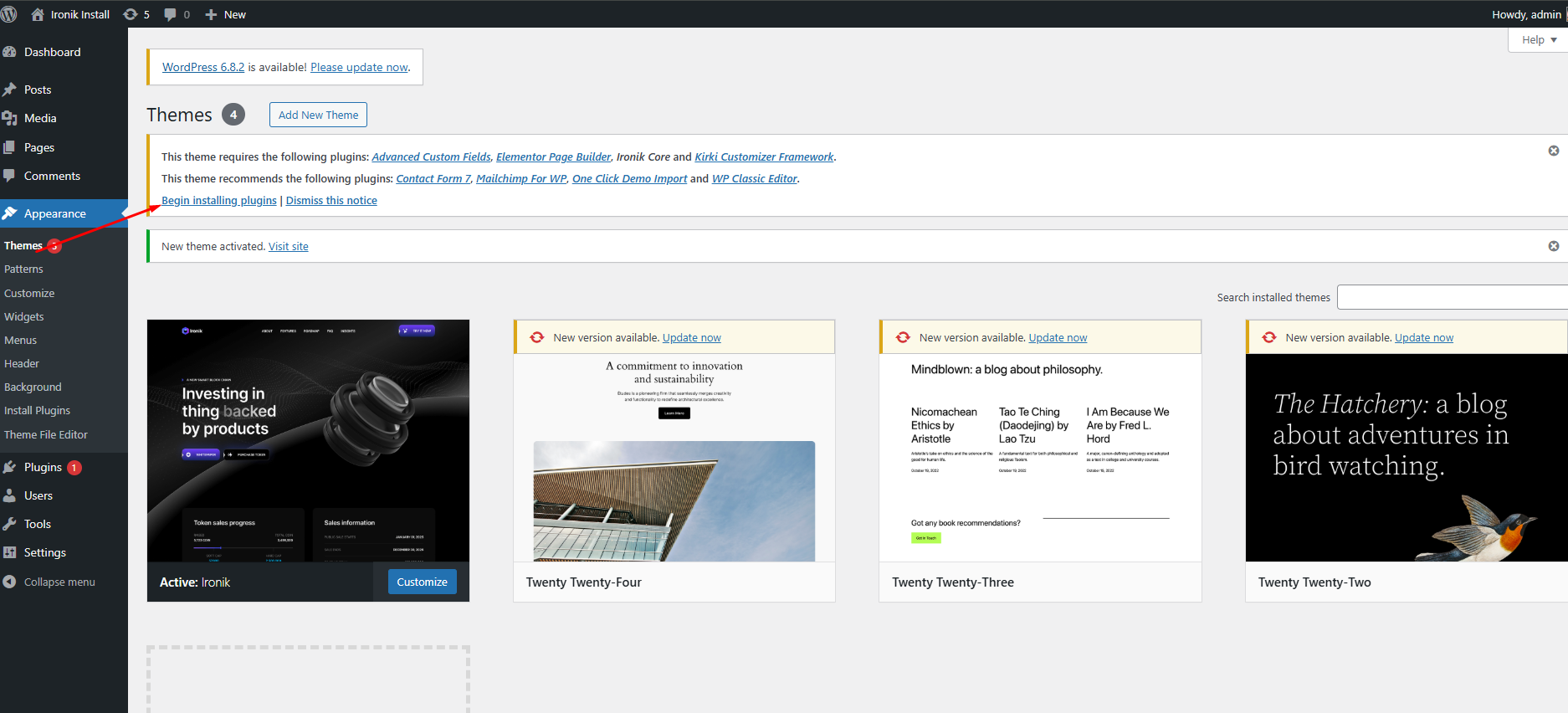Open the updates icon in admin bar
Screen dimensions: 1568x713
(131, 14)
